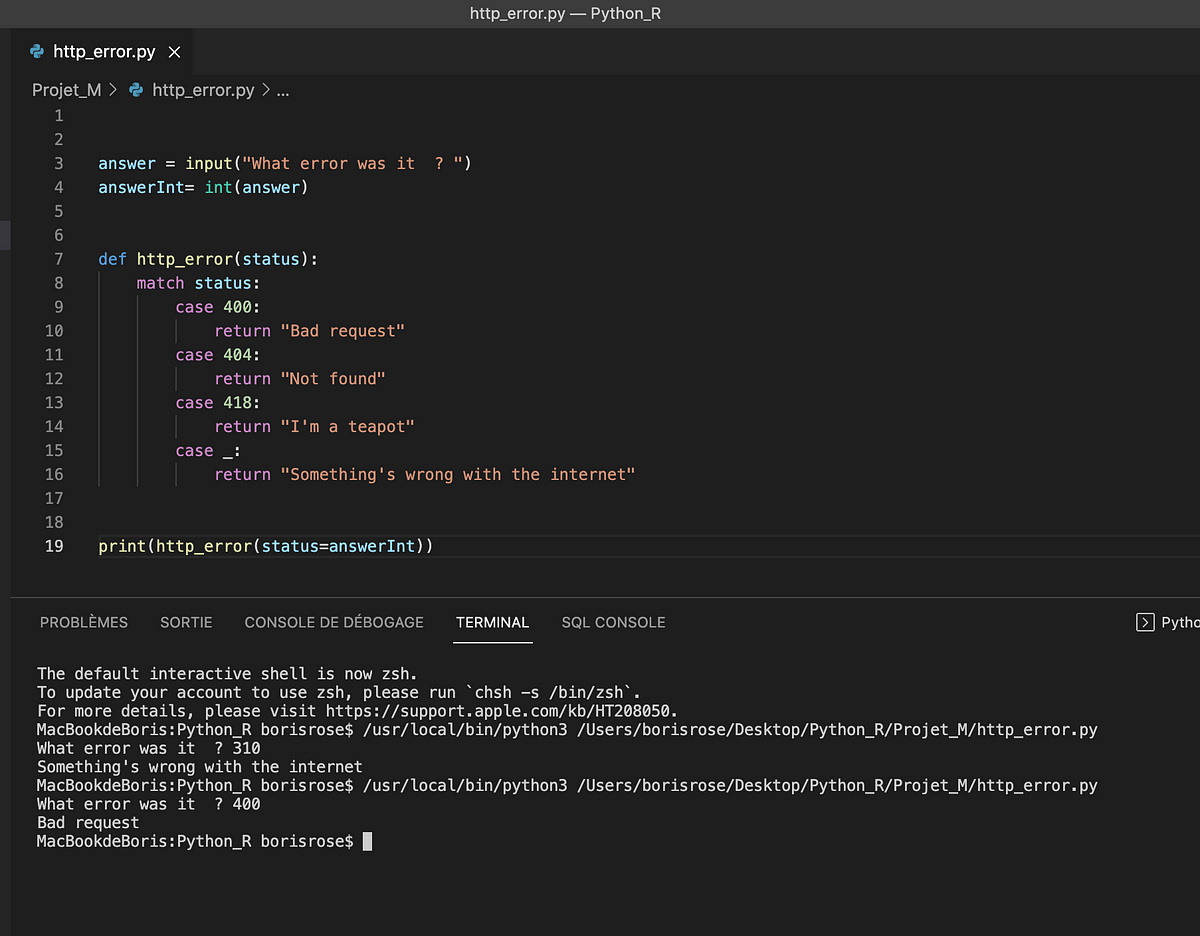The height and width of the screenshot is (936, 1200).
Task: Click the print(http_error(...)) line
Action: (266, 546)
